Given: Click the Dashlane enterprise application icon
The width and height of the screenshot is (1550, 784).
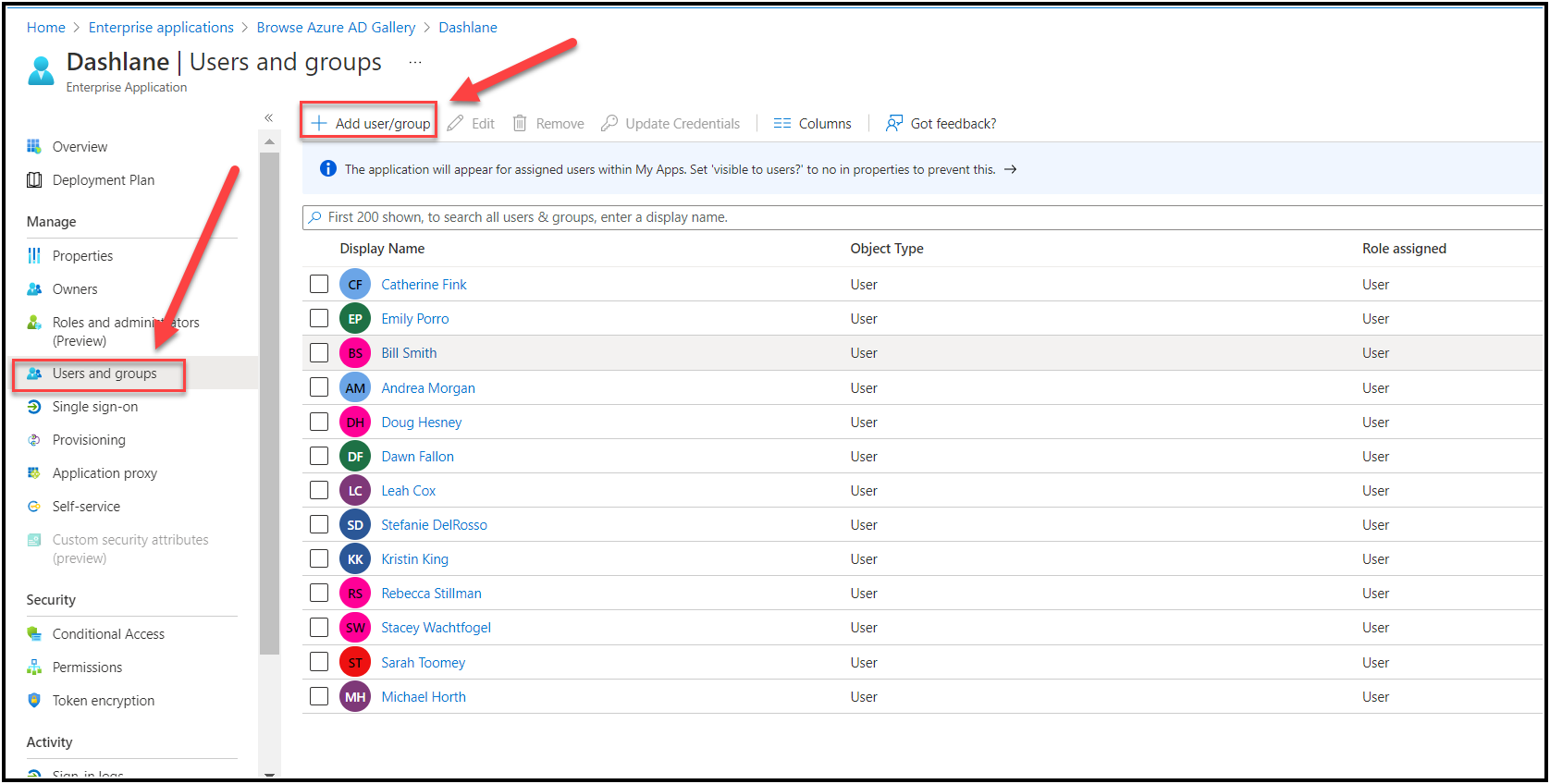Looking at the screenshot, I should (41, 70).
